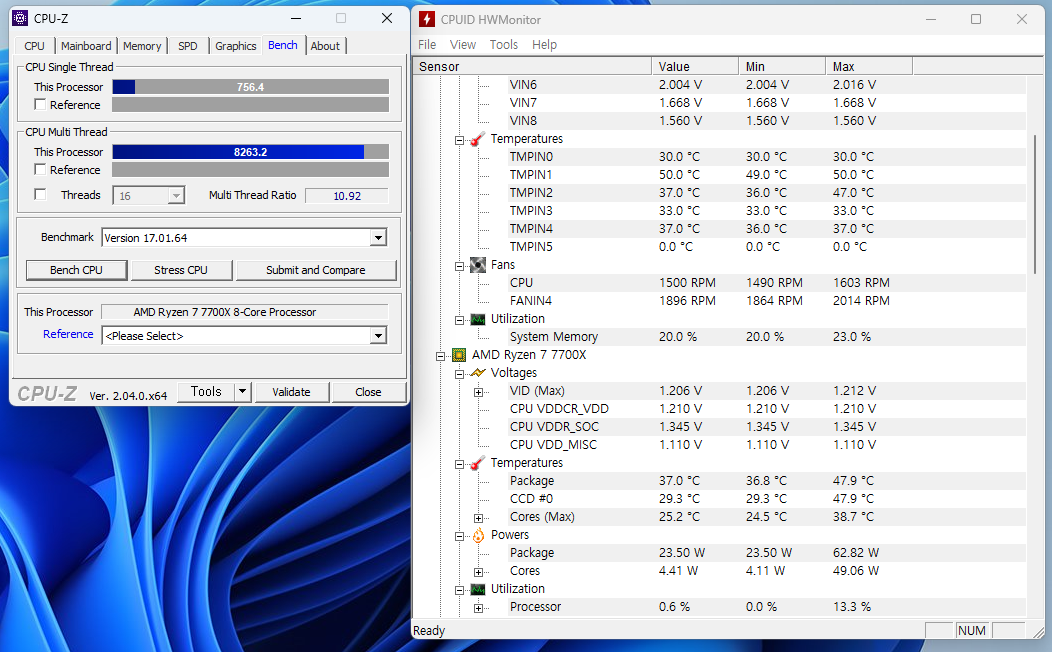Viewport: 1052px width, 652px height.
Task: Click the voltage bolt icon beside Voltages
Action: pos(478,373)
